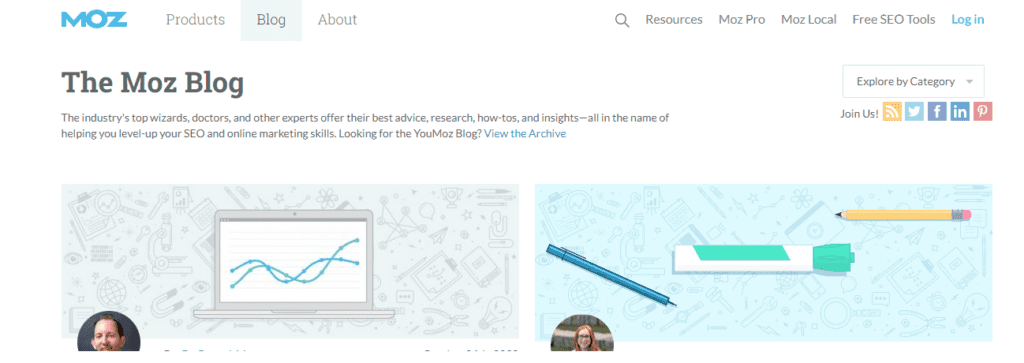The image size is (1024, 363).
Task: Open the laptop chart post thumbnail
Action: (x=290, y=260)
